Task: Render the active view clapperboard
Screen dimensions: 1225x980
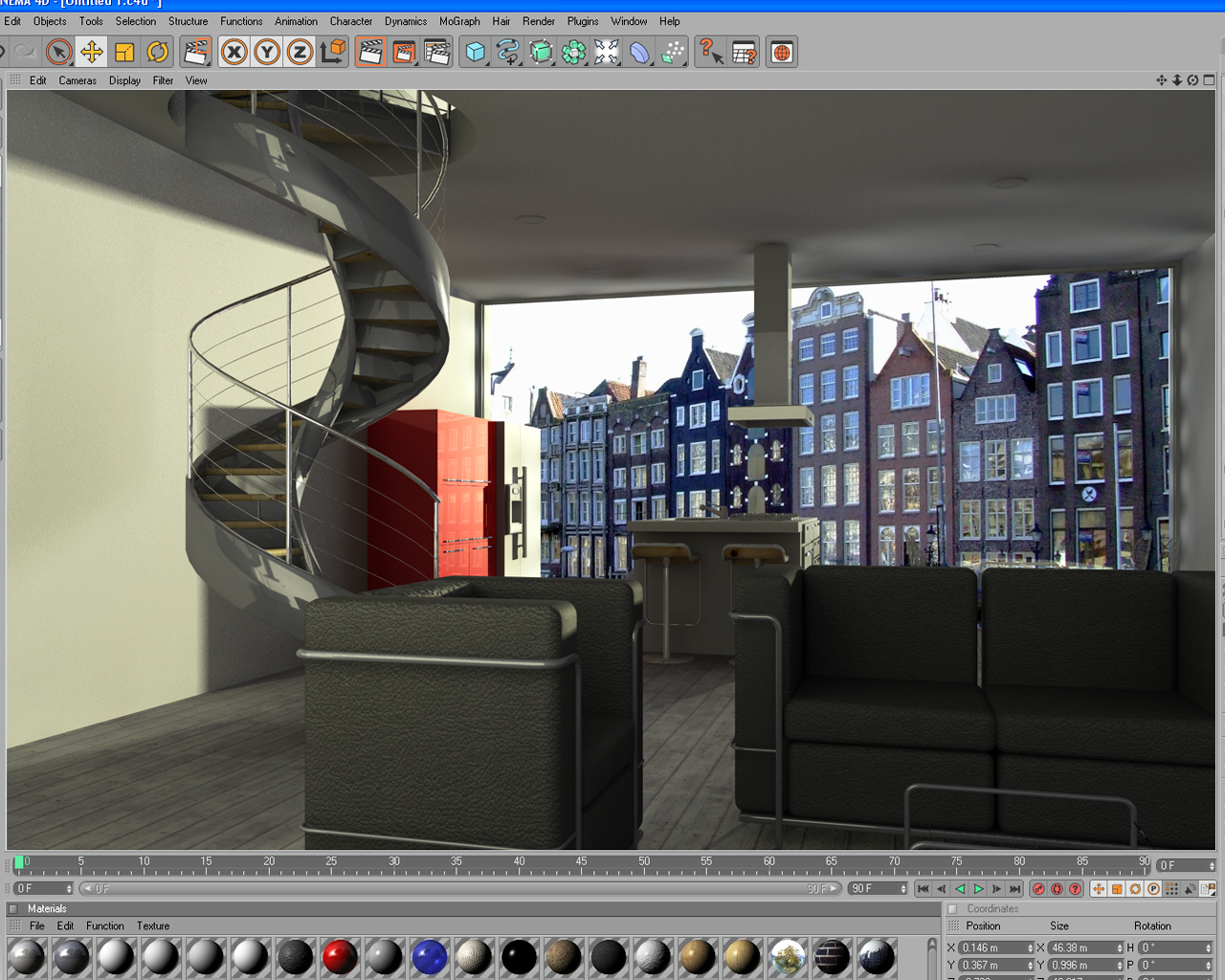Action: coord(370,52)
